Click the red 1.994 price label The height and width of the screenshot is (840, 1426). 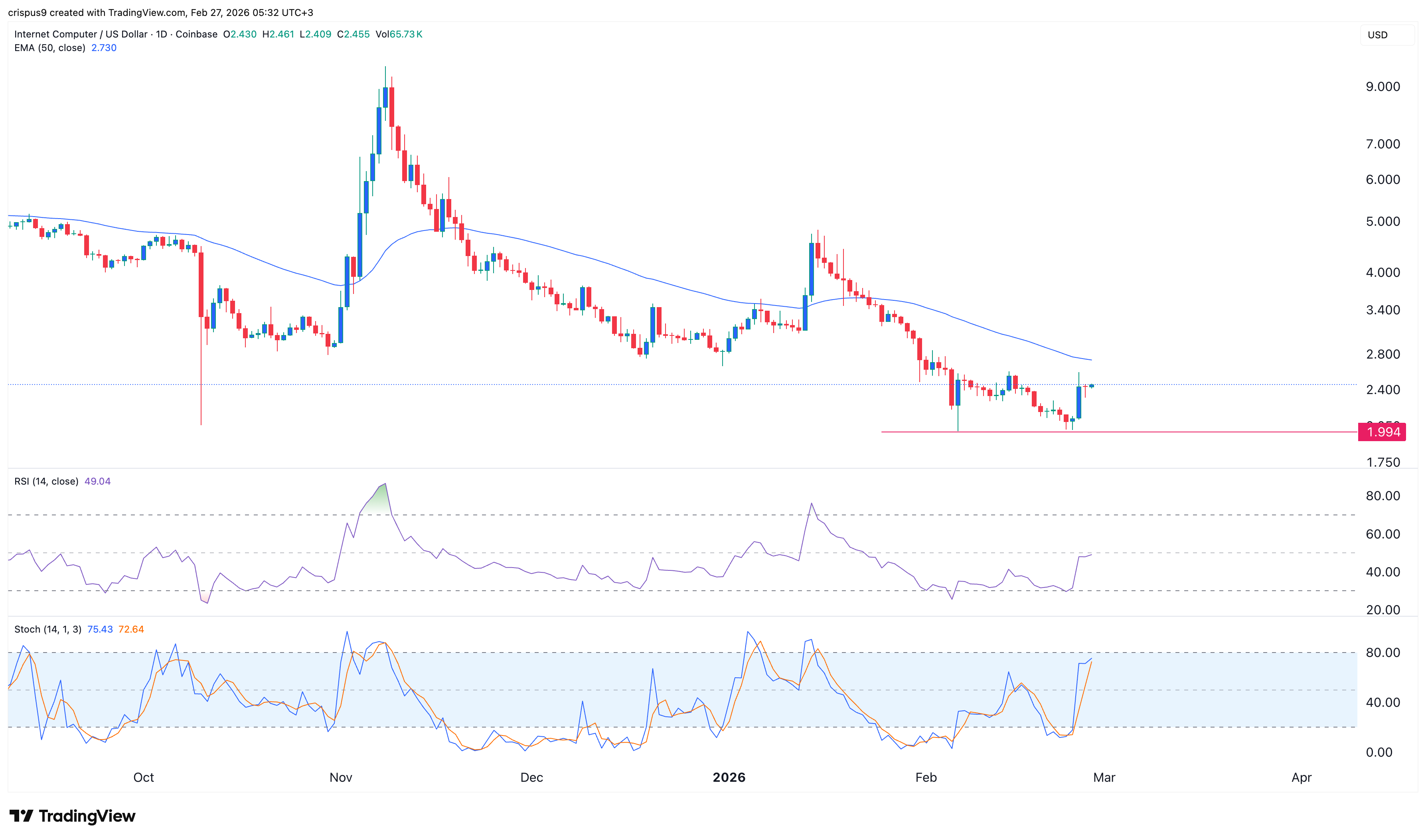(x=1383, y=432)
